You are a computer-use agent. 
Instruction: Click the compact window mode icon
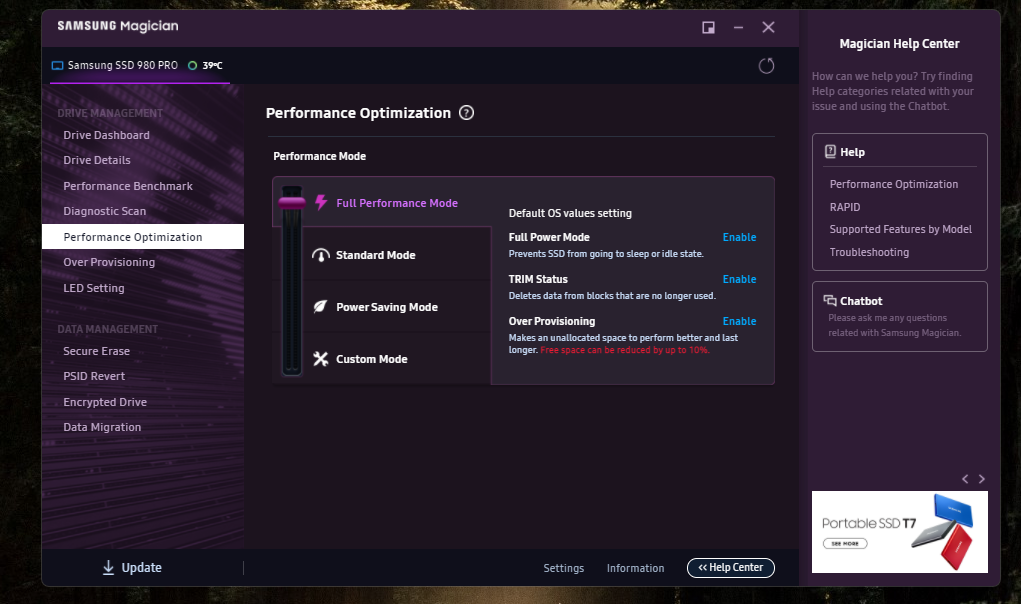coord(708,27)
